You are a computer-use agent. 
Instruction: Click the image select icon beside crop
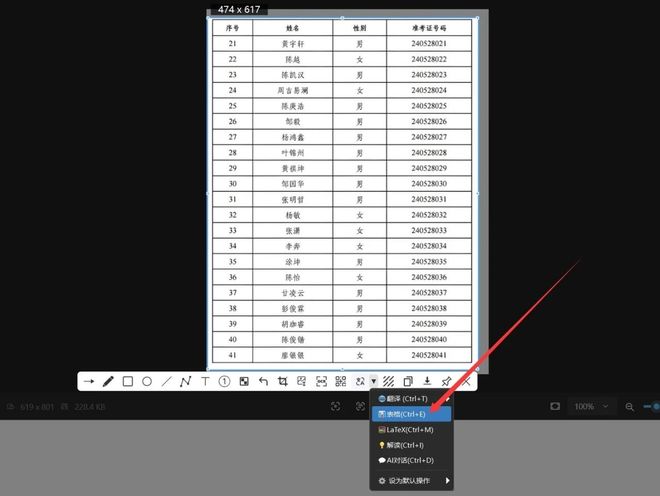[301, 381]
